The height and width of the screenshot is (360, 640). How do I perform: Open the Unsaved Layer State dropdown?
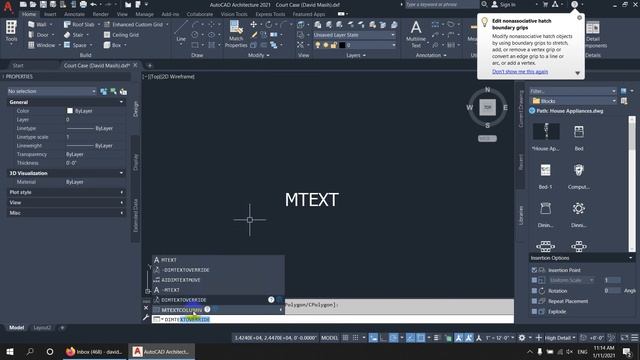pyautogui.click(x=354, y=35)
